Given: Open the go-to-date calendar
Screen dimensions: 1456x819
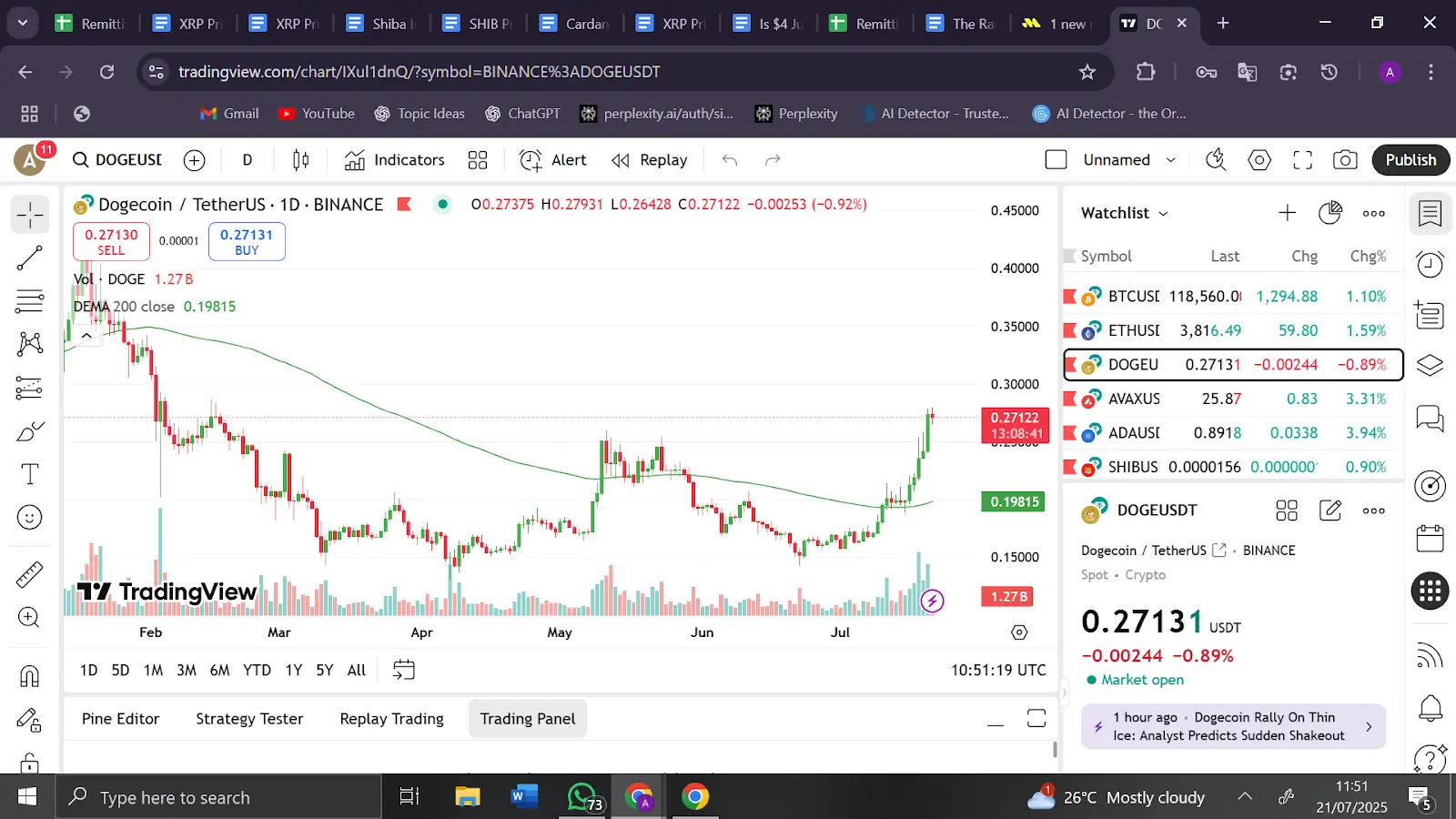Looking at the screenshot, I should (404, 671).
